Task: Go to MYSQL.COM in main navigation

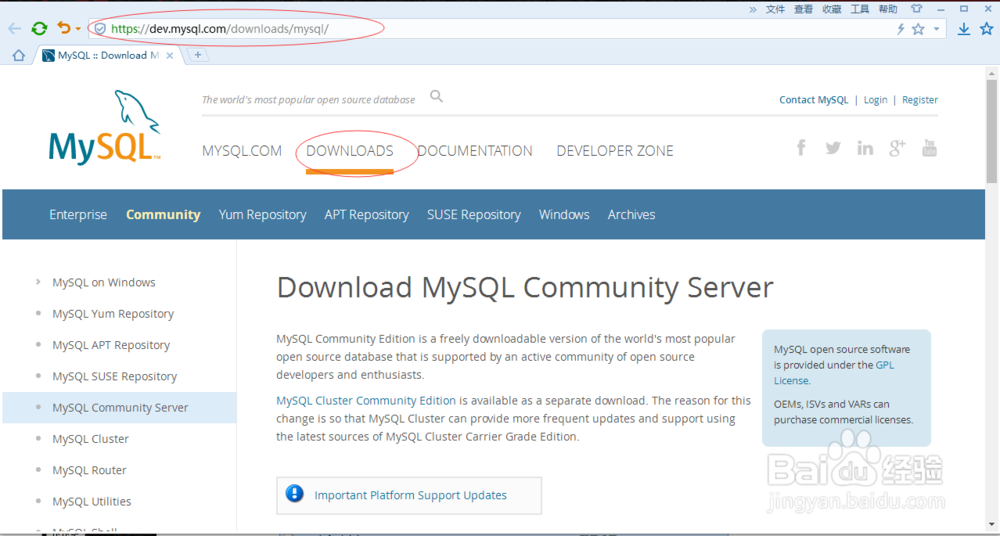Action: point(242,151)
